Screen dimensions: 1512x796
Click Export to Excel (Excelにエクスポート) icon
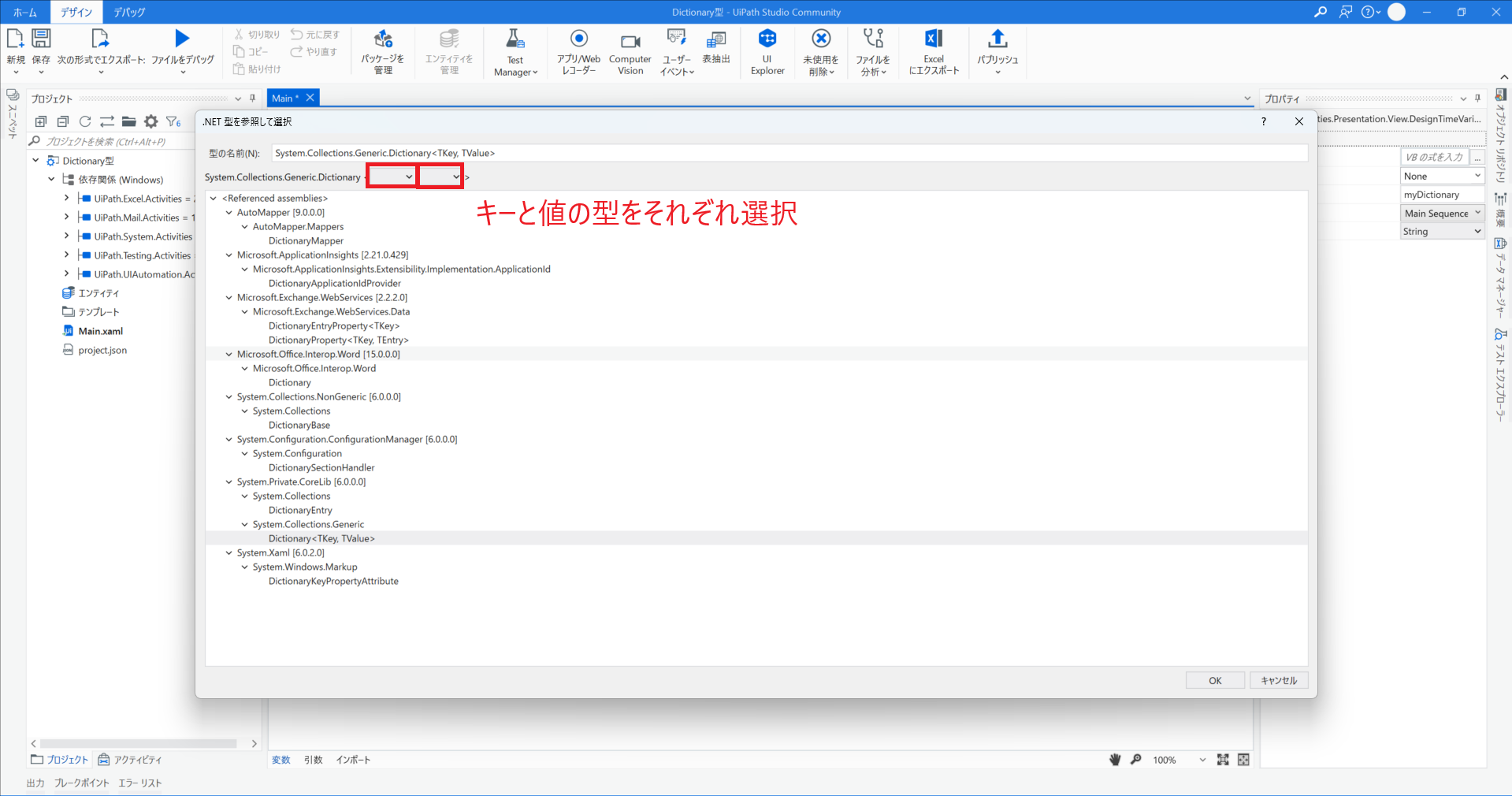pos(934,38)
